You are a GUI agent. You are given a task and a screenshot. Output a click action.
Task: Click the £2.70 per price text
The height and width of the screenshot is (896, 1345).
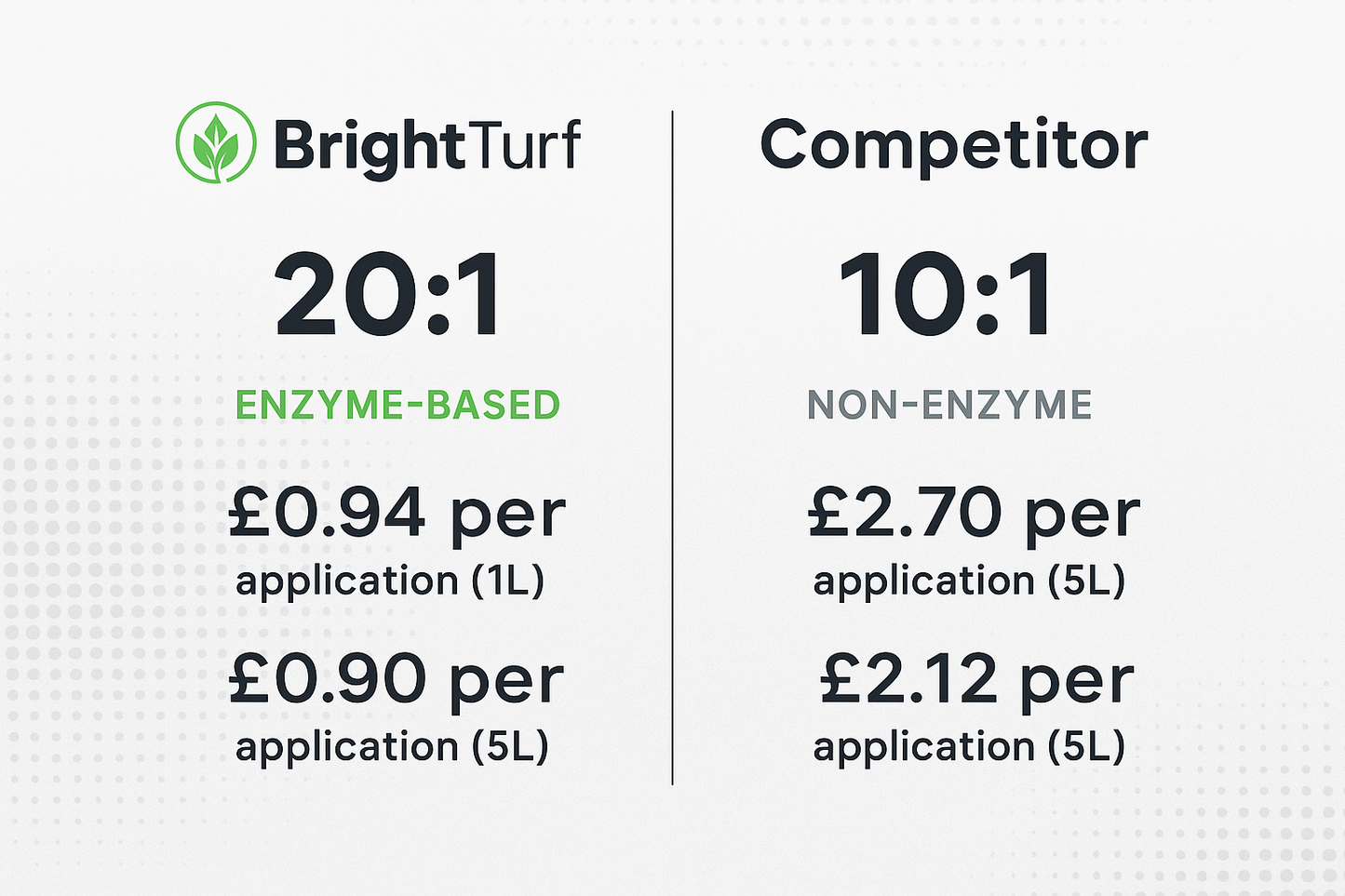pos(974,515)
